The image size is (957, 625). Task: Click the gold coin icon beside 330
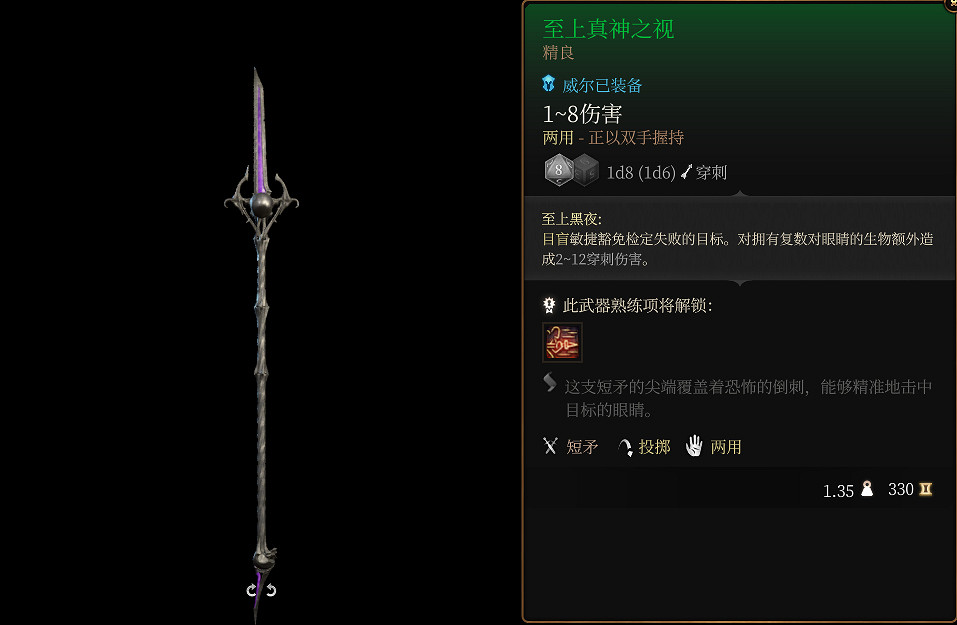click(926, 489)
